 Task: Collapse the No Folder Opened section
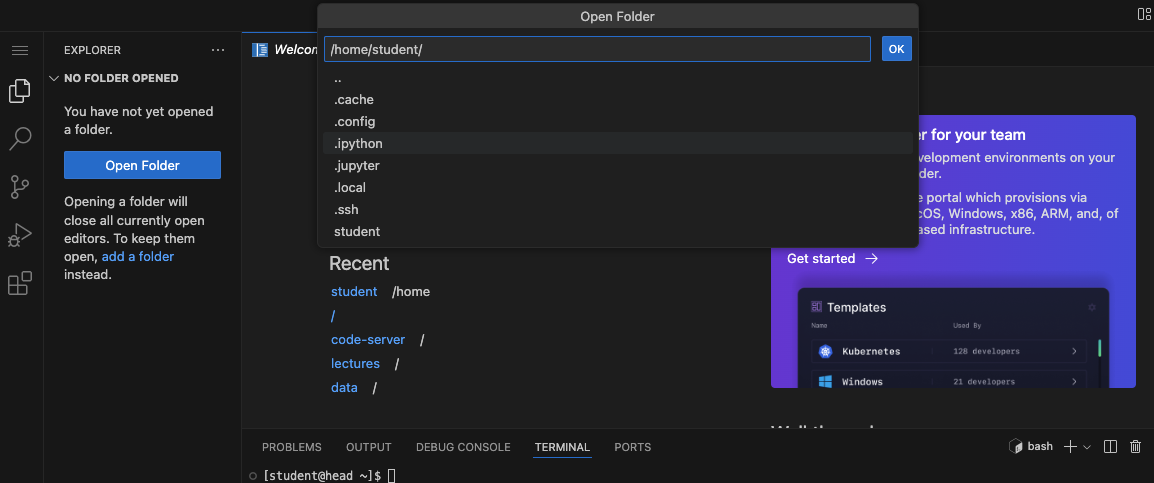(x=54, y=78)
